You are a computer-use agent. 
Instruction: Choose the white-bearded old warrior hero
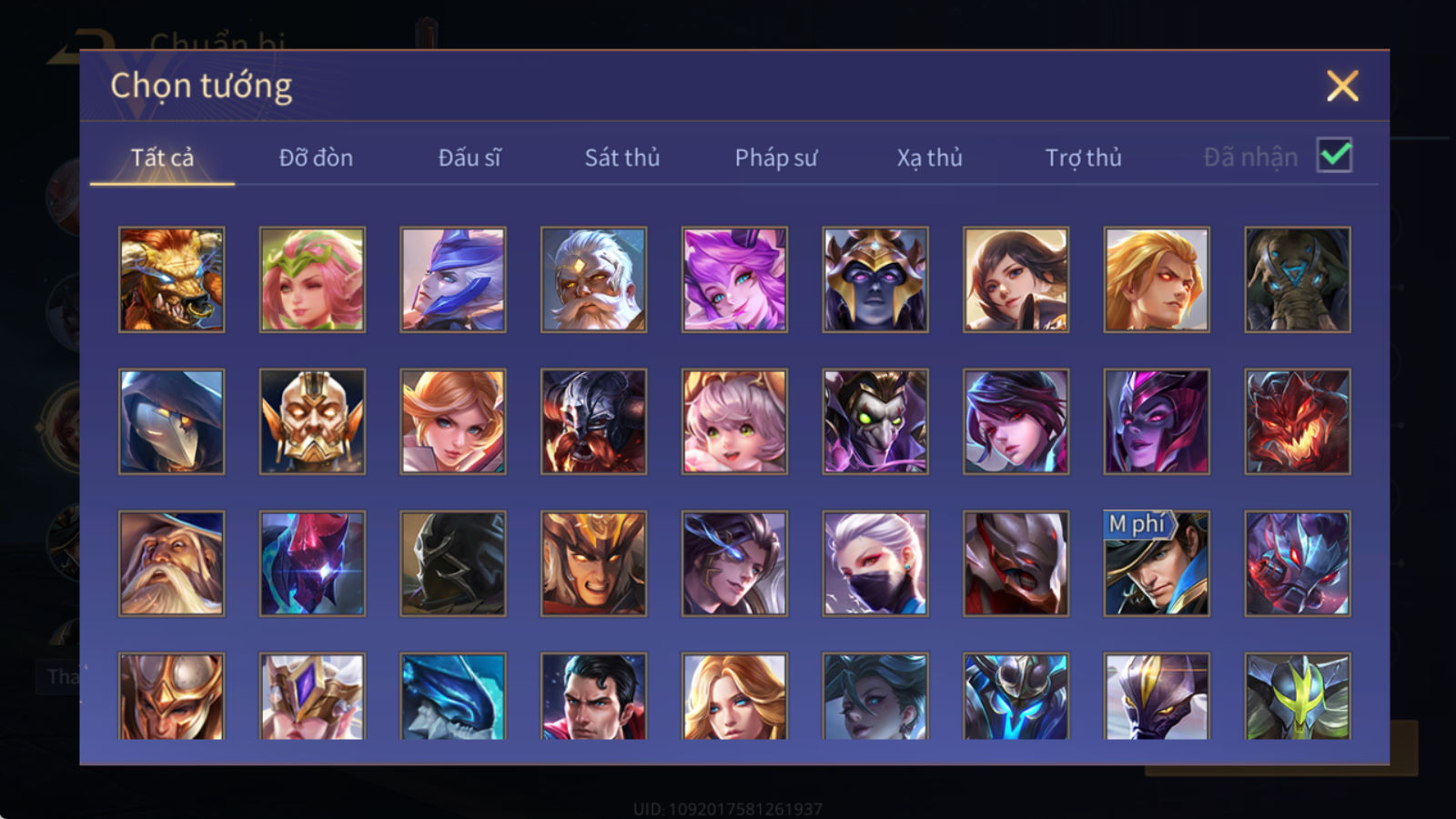point(593,279)
